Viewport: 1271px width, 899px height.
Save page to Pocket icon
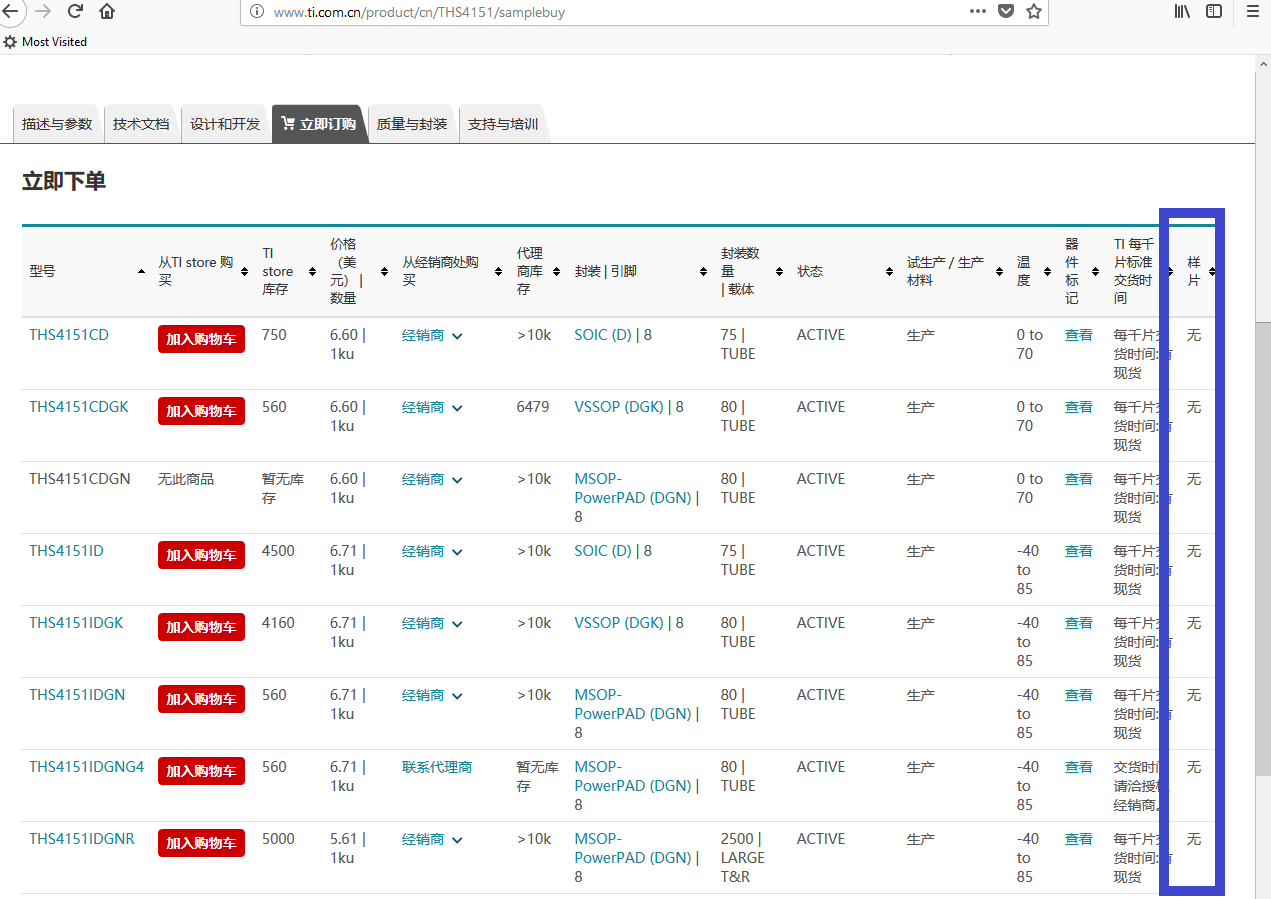1006,11
